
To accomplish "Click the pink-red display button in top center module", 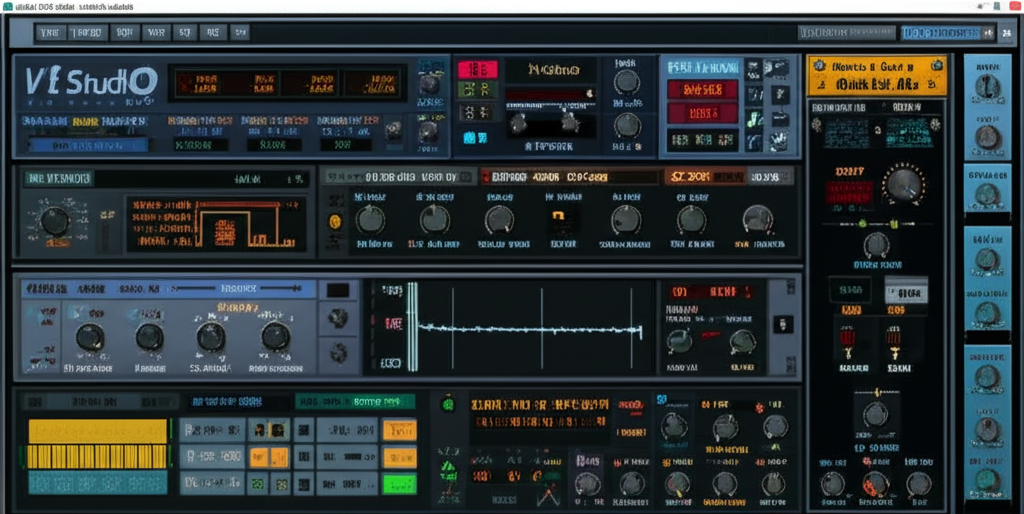I will click(477, 69).
